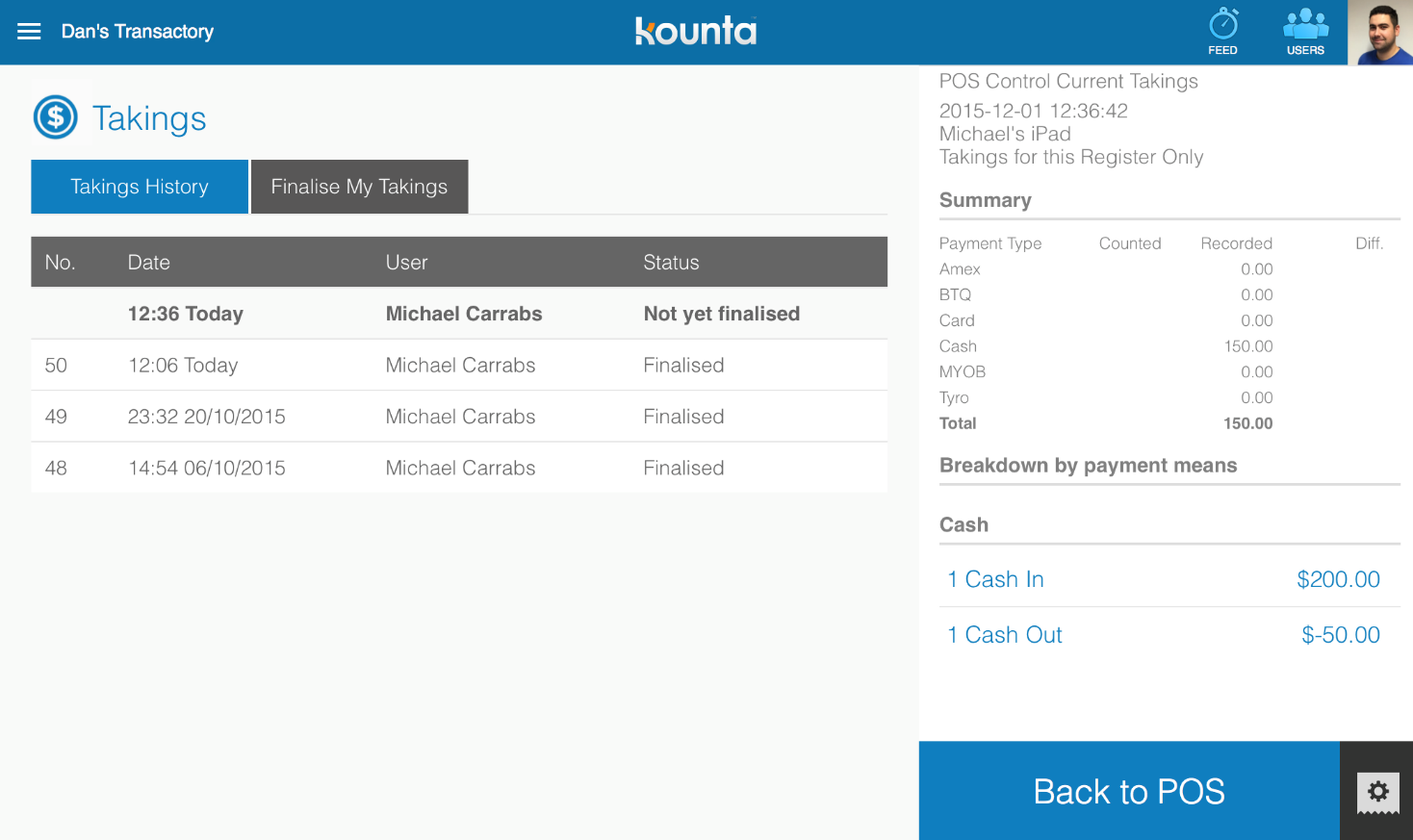Click Michael Carrabs in row 48
This screenshot has width=1413, height=840.
[x=461, y=468]
